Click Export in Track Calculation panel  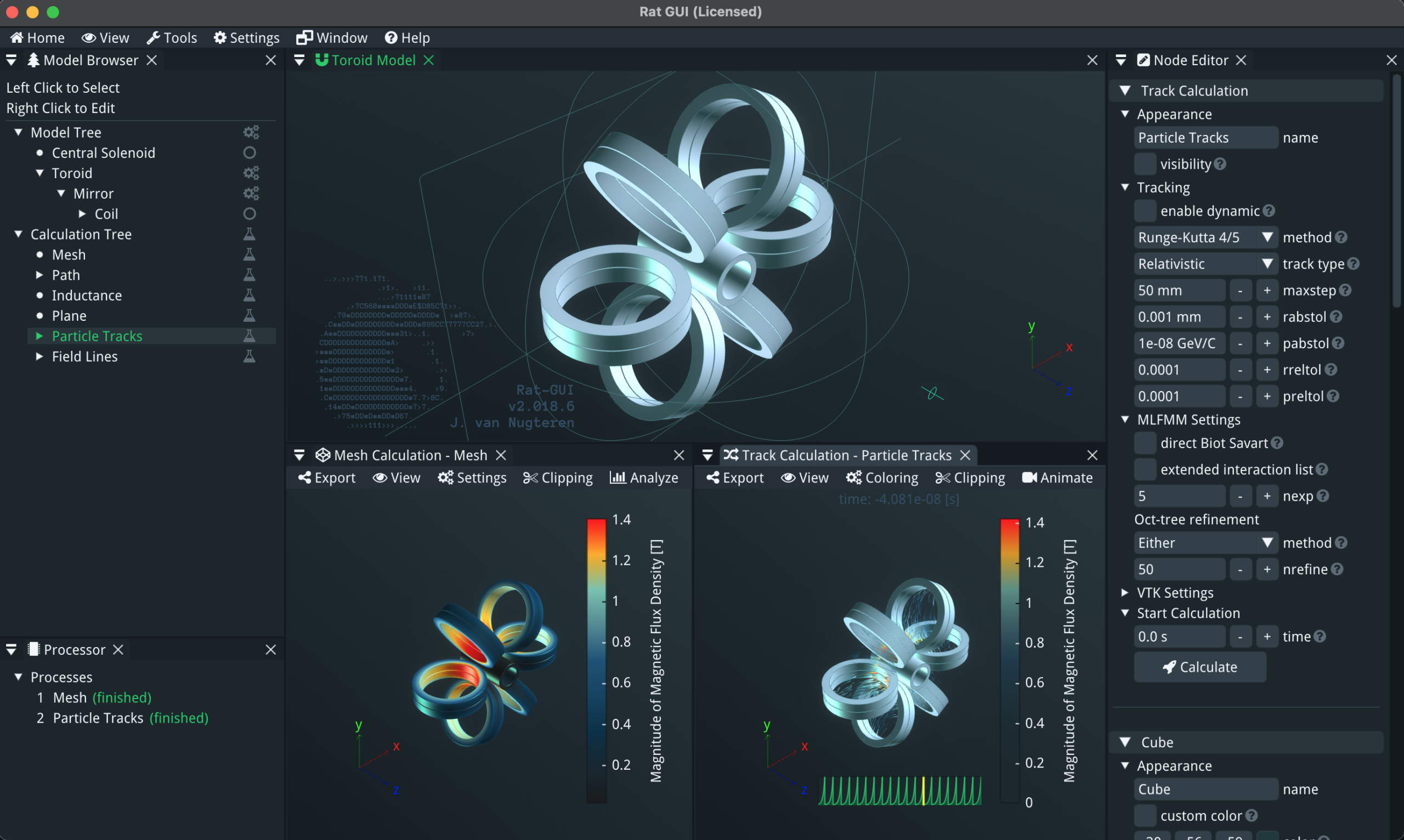coord(735,478)
